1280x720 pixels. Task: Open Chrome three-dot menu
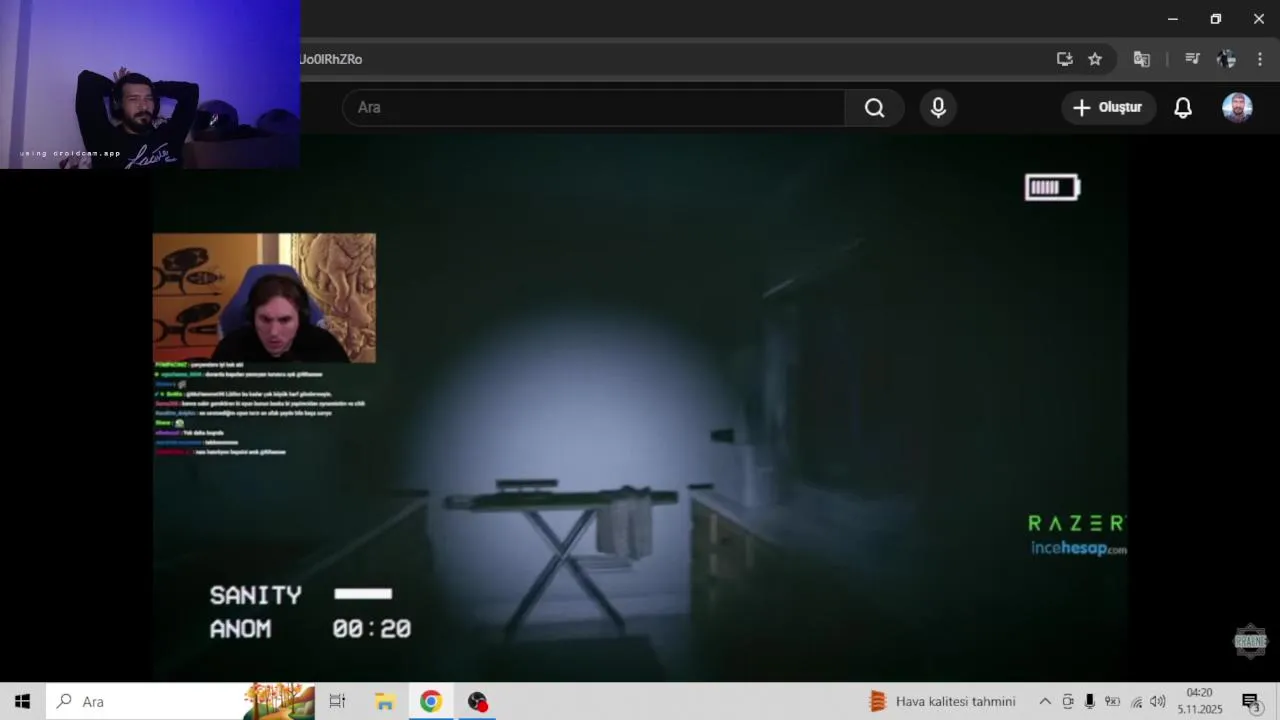tap(1260, 59)
